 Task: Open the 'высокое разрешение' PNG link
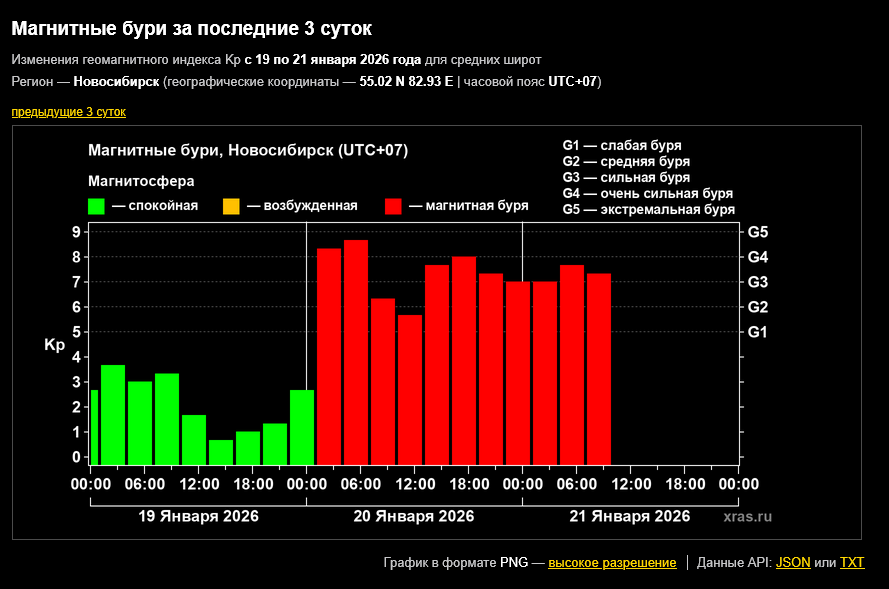(x=612, y=563)
